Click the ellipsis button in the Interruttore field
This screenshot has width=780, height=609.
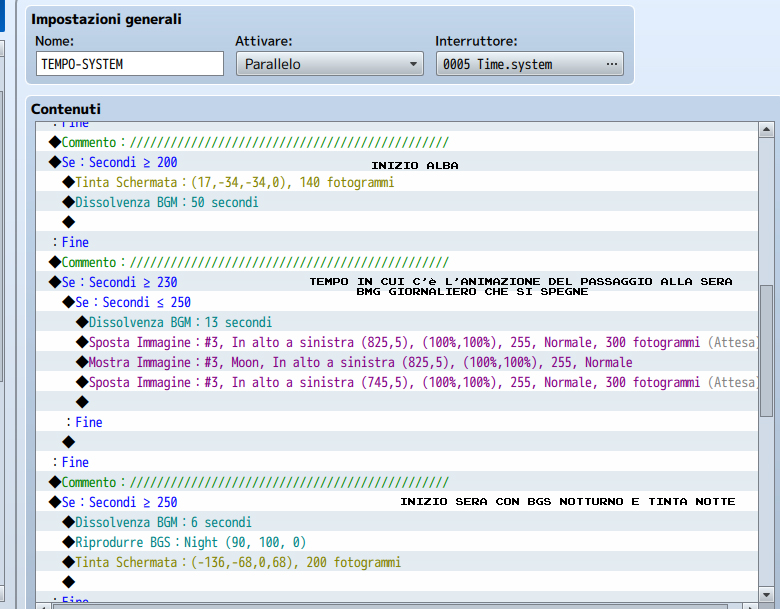click(612, 64)
